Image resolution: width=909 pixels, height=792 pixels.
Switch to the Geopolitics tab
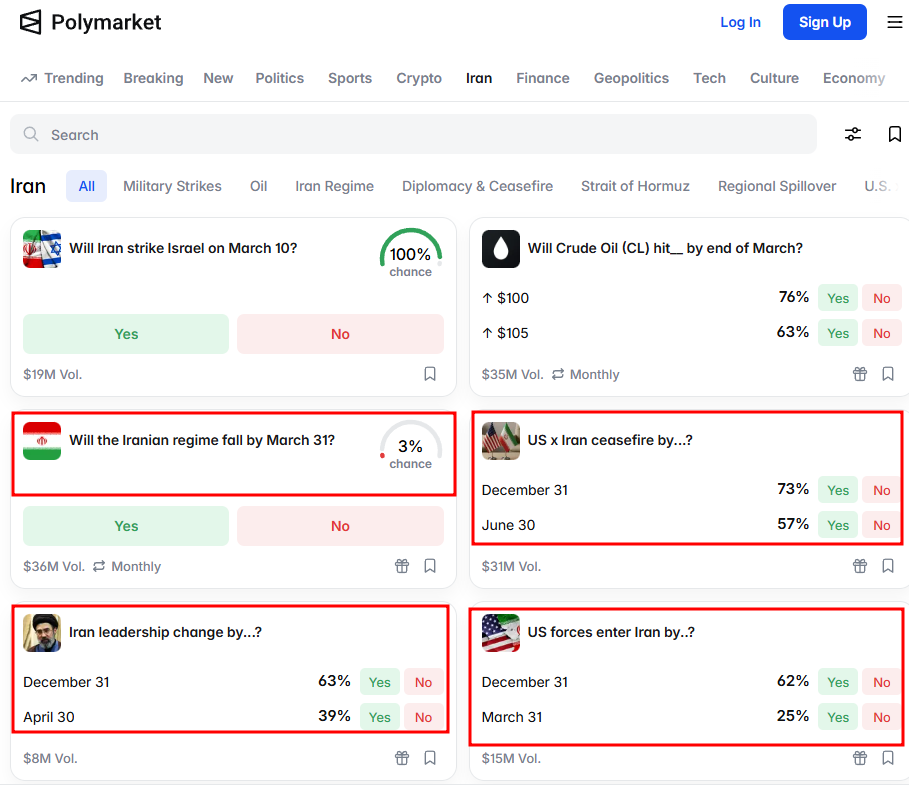point(631,78)
